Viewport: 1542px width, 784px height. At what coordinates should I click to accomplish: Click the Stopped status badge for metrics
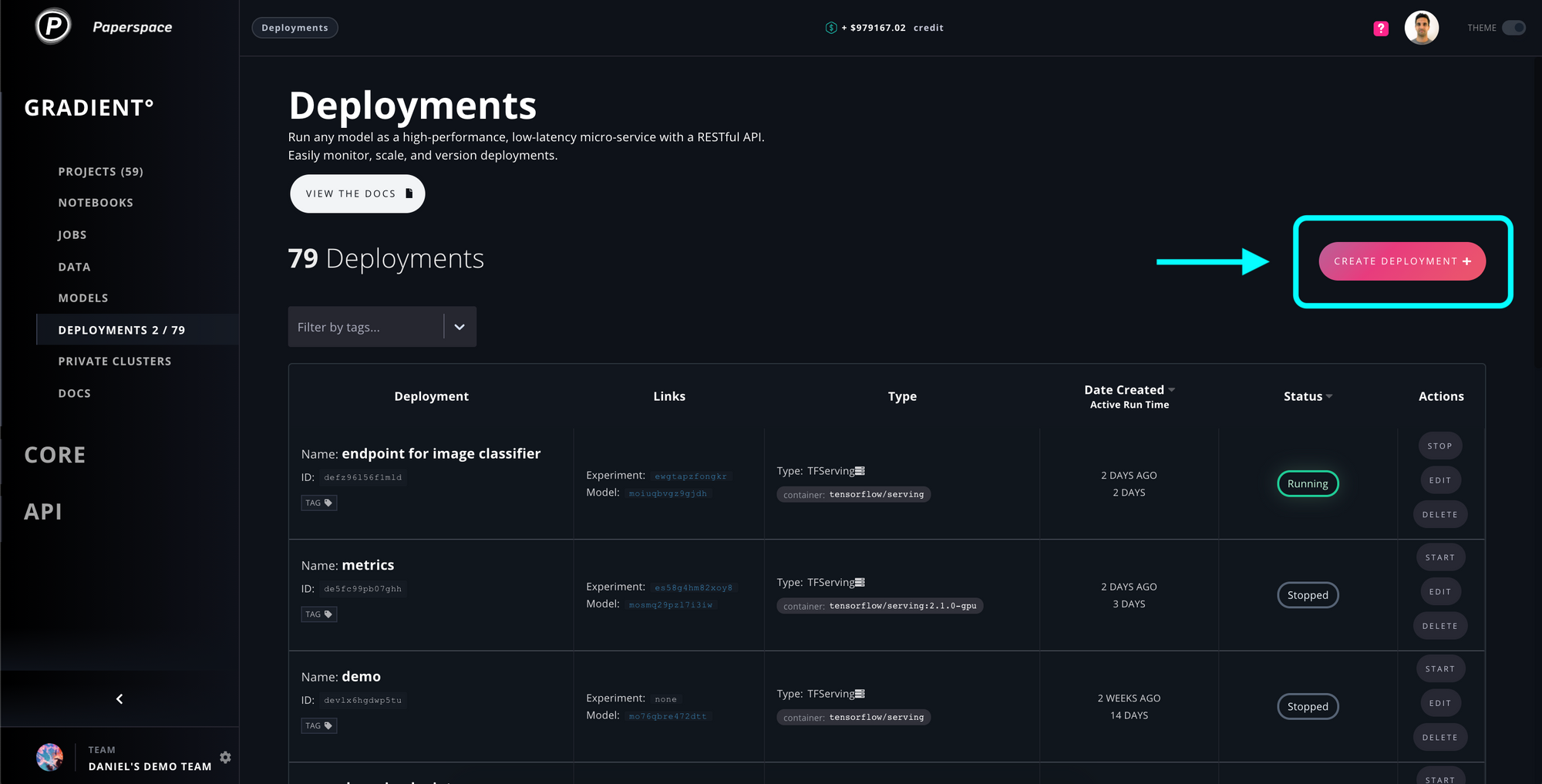tap(1308, 595)
